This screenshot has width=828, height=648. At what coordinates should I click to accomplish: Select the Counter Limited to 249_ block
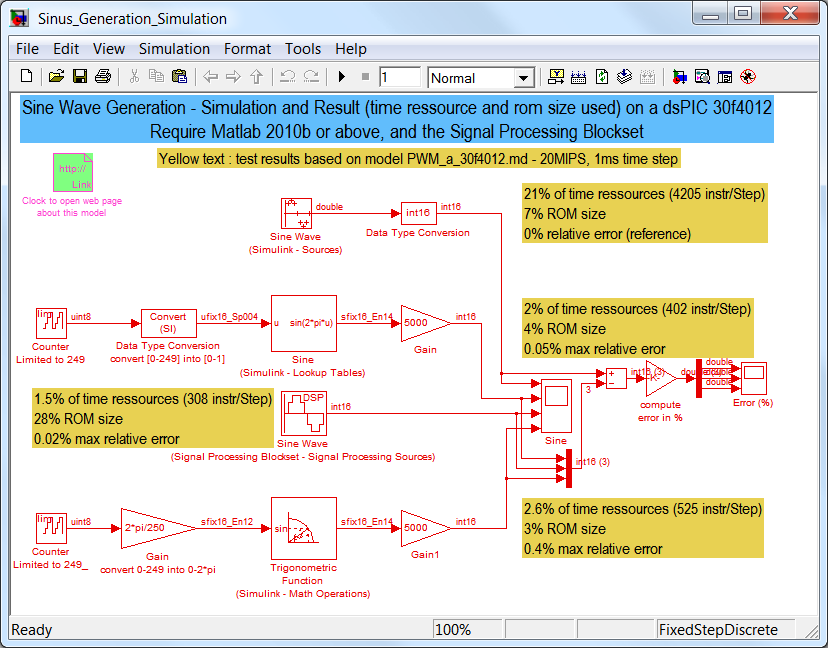(x=51, y=528)
